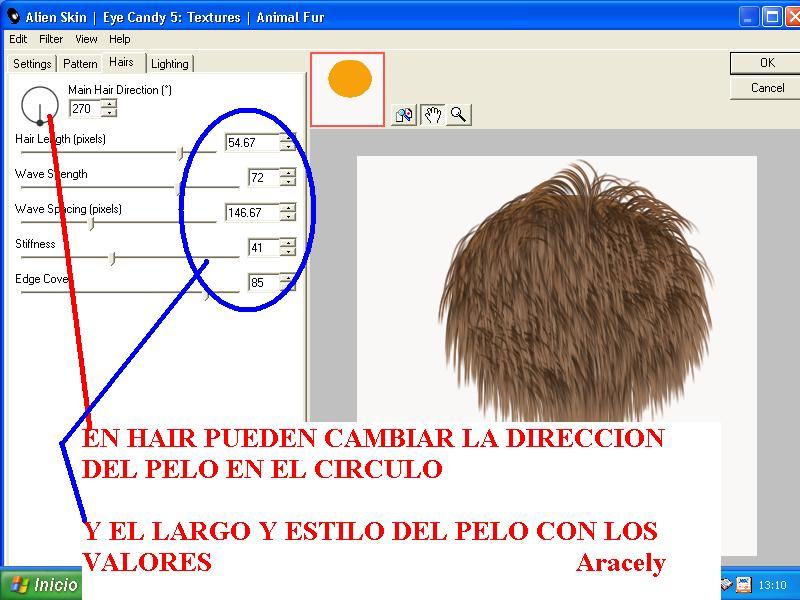
Task: Click the Wave Spacing value field
Action: pos(252,212)
